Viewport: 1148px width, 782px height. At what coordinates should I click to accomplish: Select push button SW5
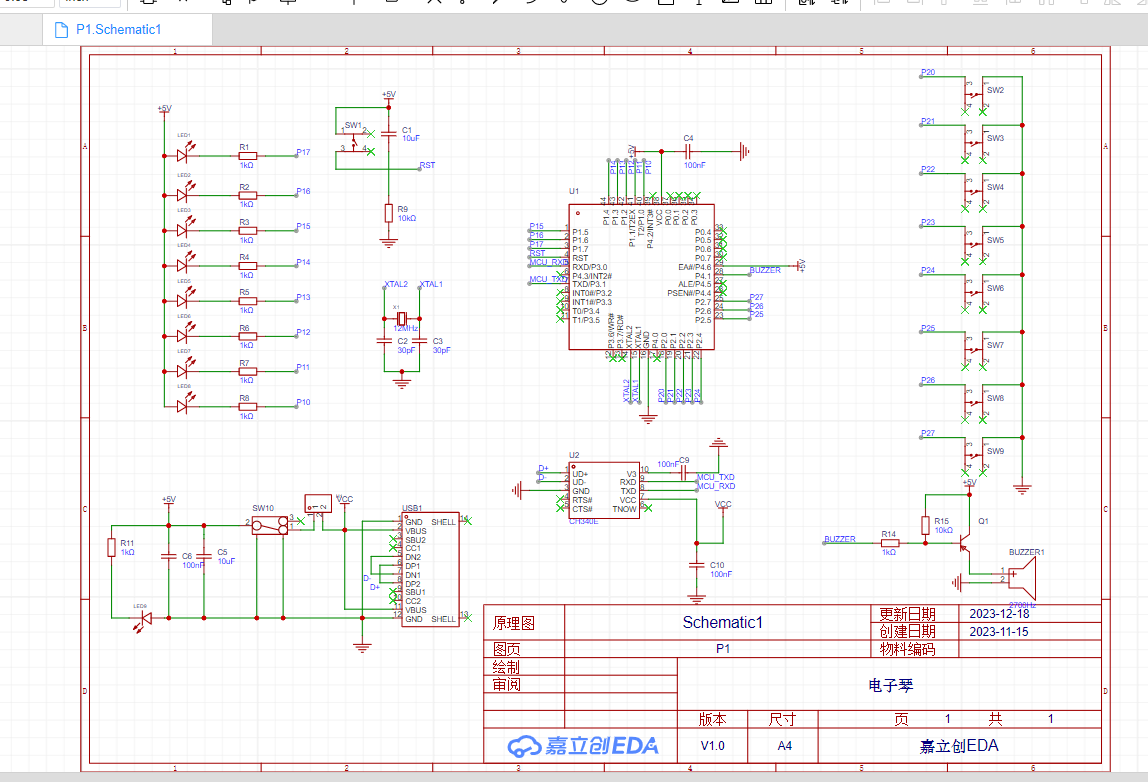pos(974,244)
